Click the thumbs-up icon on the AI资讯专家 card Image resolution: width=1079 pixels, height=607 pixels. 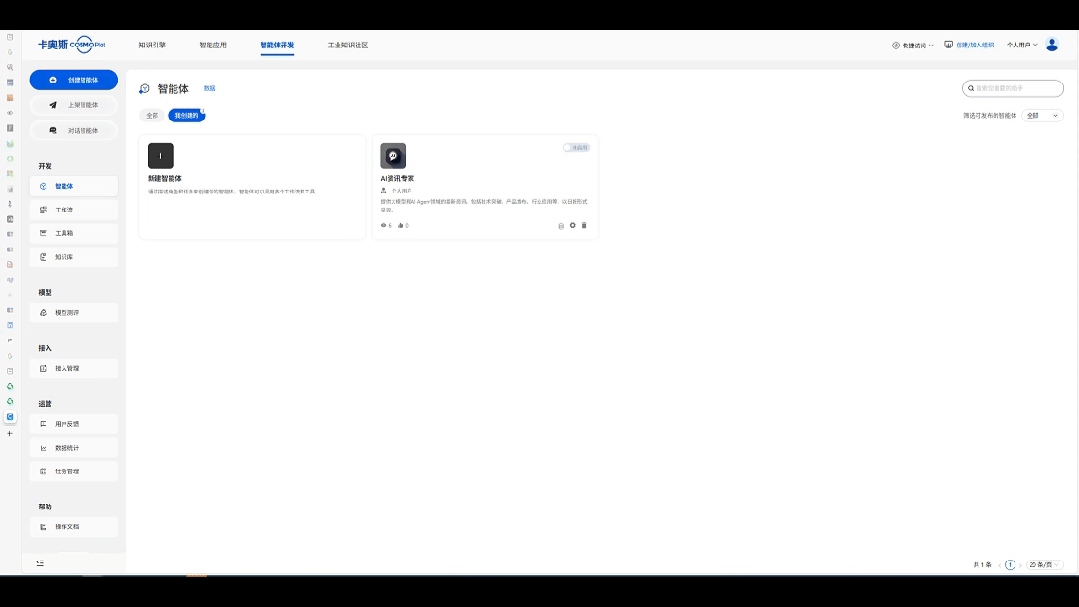pyautogui.click(x=400, y=225)
